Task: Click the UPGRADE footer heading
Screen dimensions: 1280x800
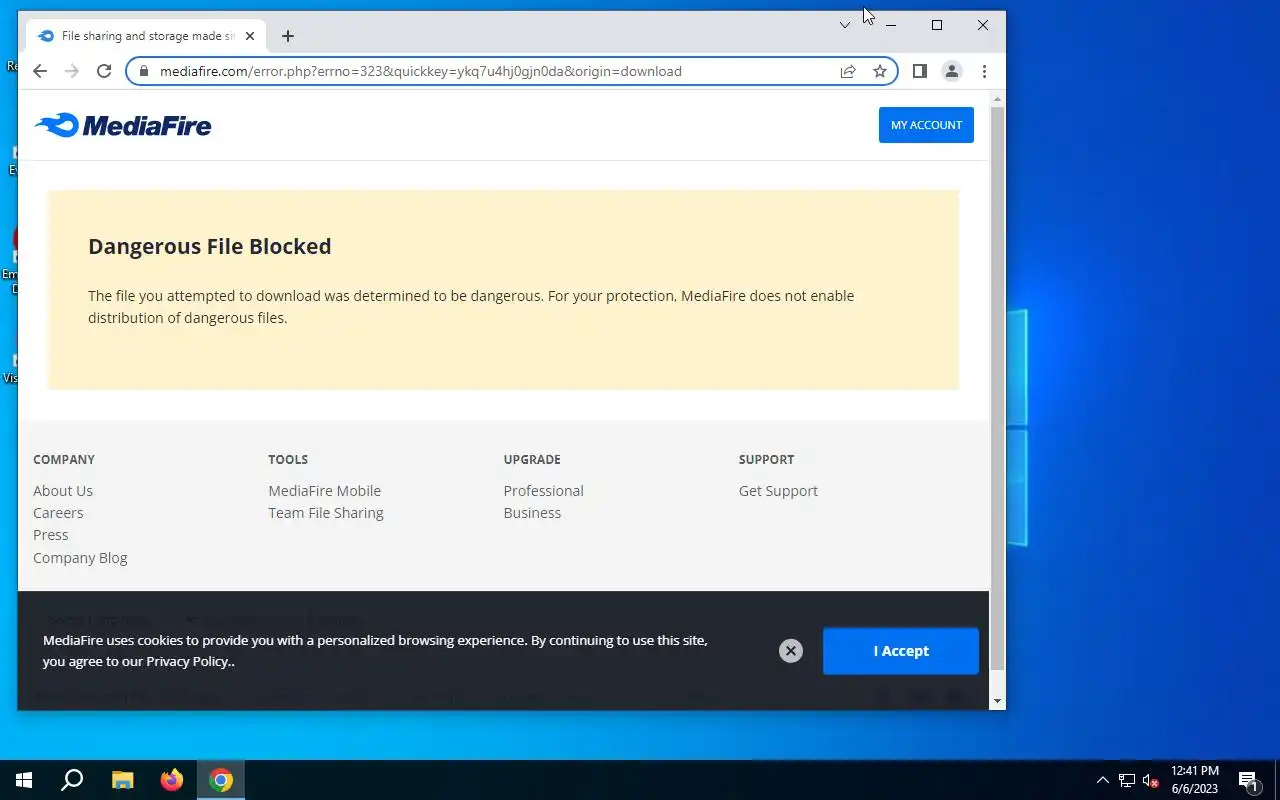Action: coord(532,460)
